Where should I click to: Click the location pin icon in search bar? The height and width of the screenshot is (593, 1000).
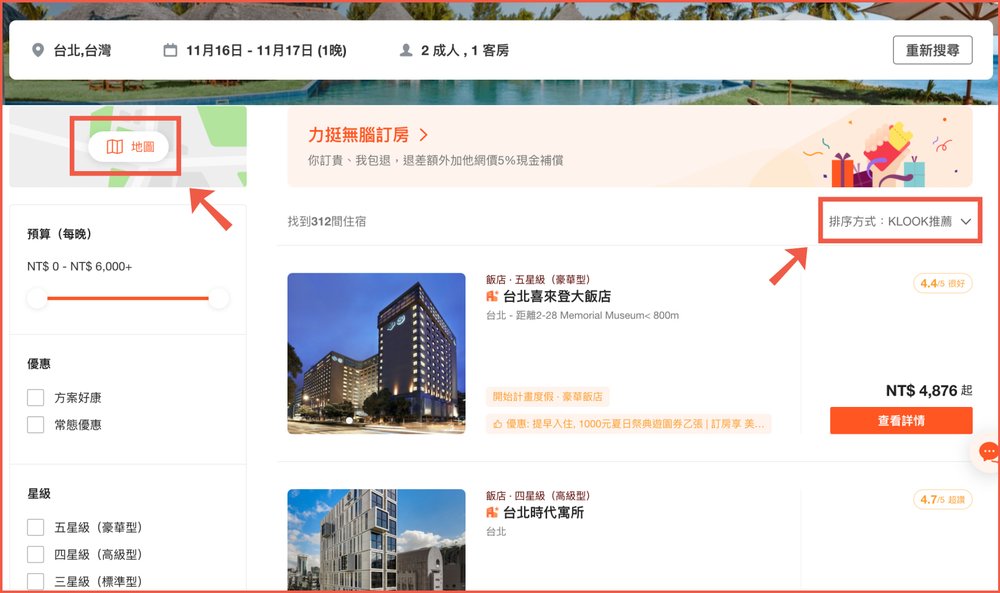[38, 49]
